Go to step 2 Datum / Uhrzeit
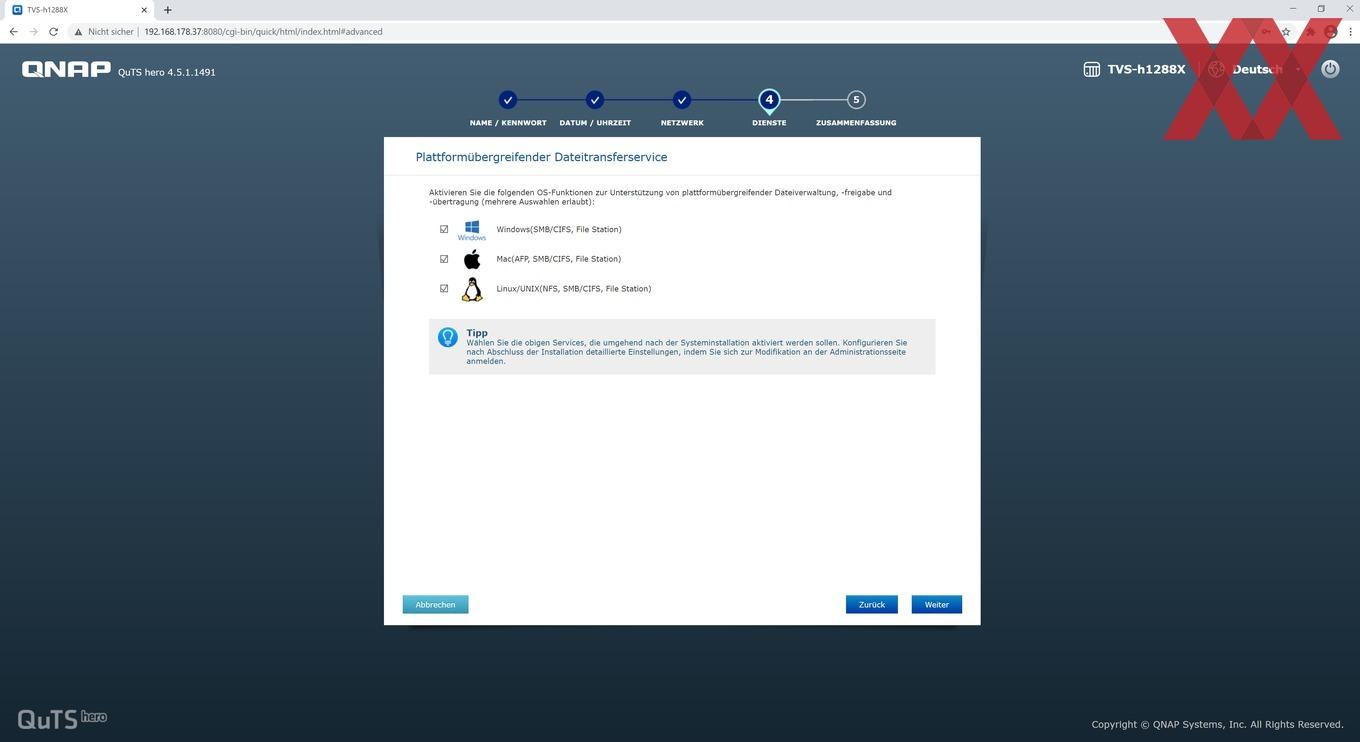 tap(595, 100)
